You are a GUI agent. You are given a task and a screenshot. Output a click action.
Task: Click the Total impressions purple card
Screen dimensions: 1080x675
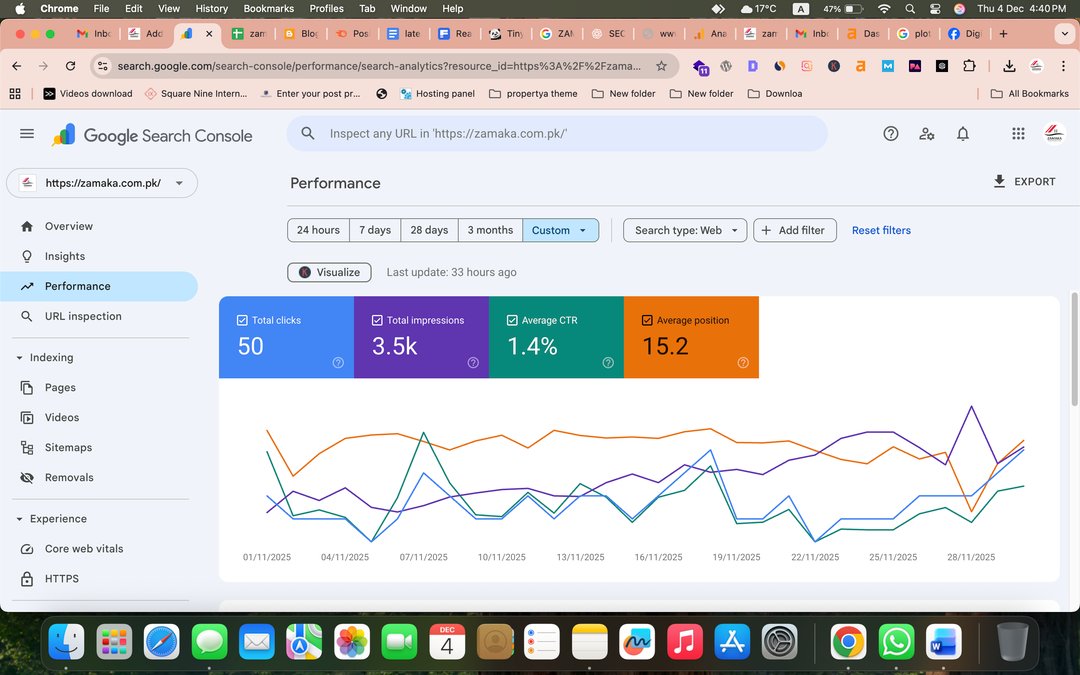pyautogui.click(x=421, y=338)
